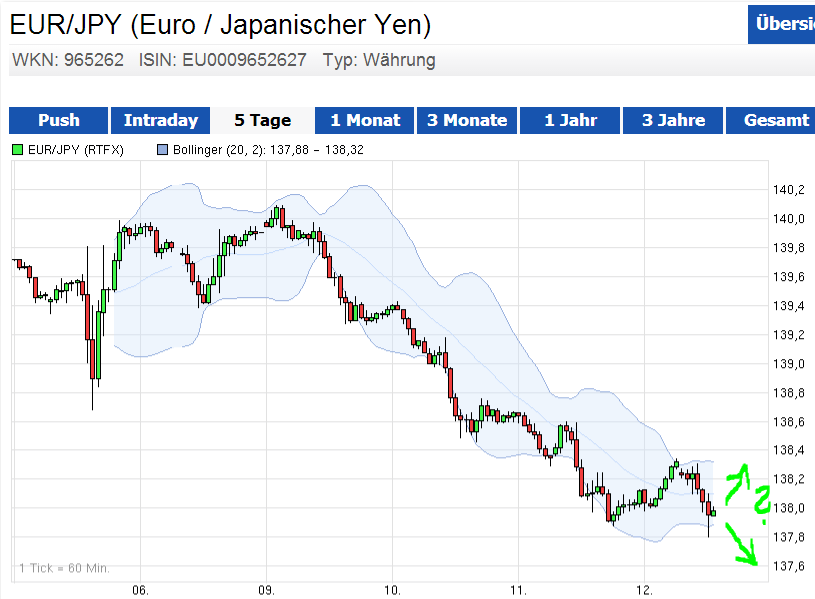Switch to the Push tab
The image size is (815, 599).
point(58,120)
